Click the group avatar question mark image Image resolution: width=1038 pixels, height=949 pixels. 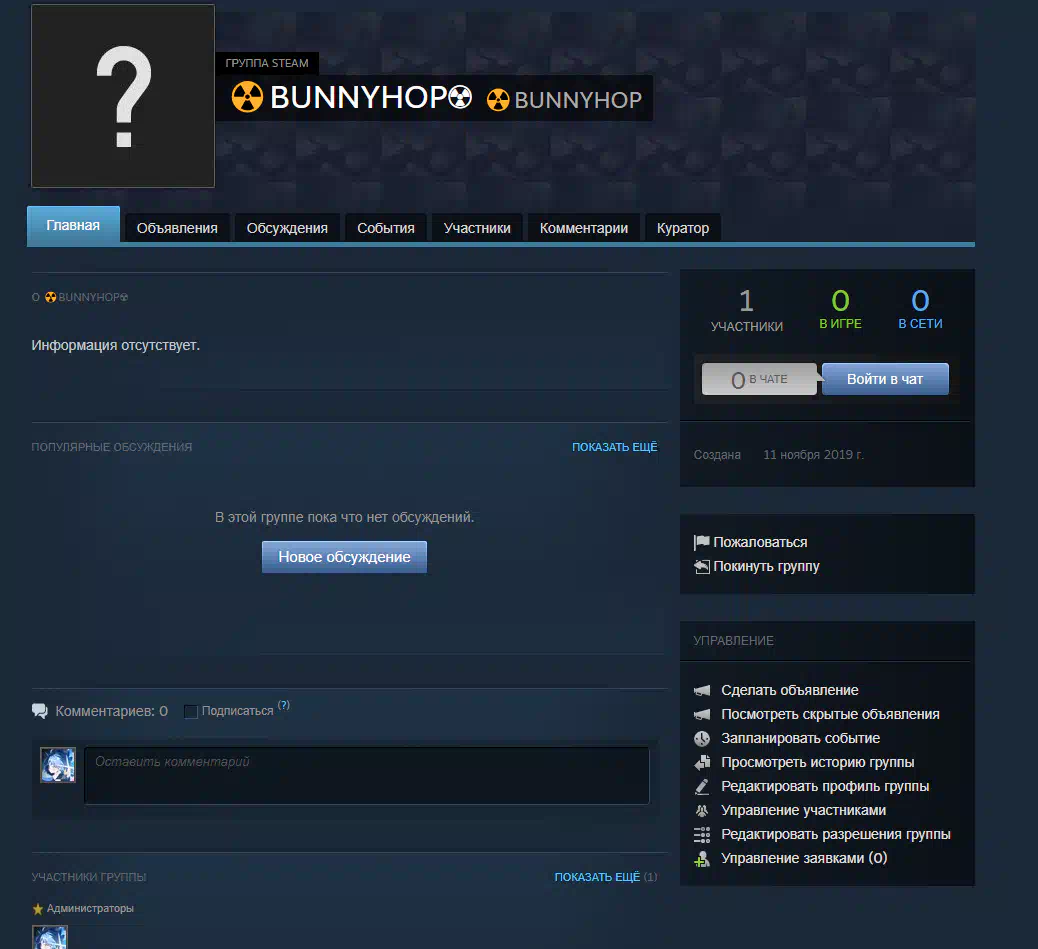[x=123, y=96]
